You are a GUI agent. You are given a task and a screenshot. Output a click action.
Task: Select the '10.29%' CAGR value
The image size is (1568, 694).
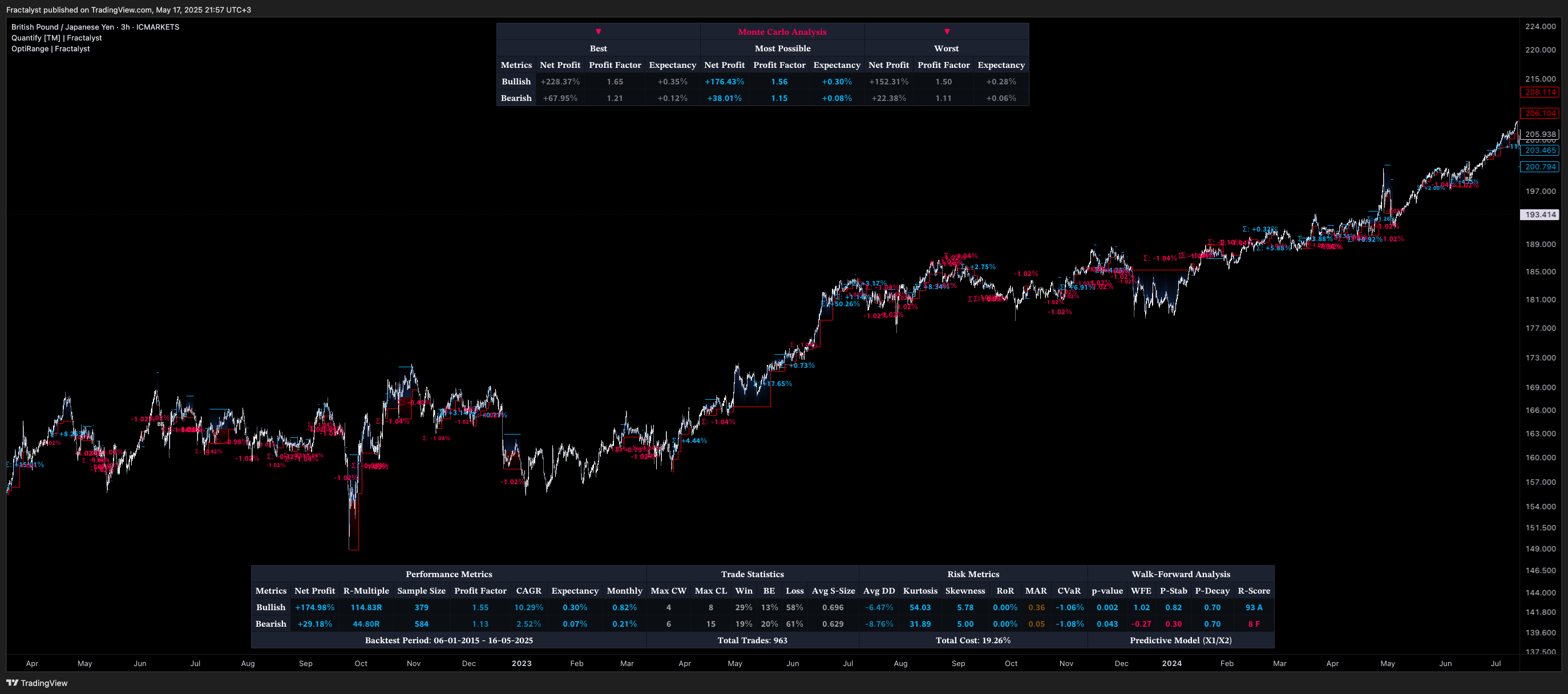coord(528,608)
